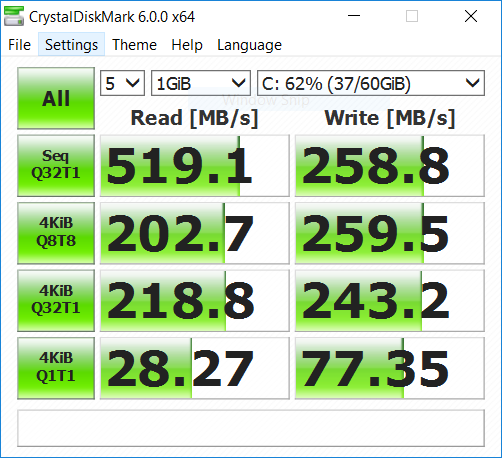Open the test count dropdown showing 5
This screenshot has height=458, width=502.
(122, 83)
